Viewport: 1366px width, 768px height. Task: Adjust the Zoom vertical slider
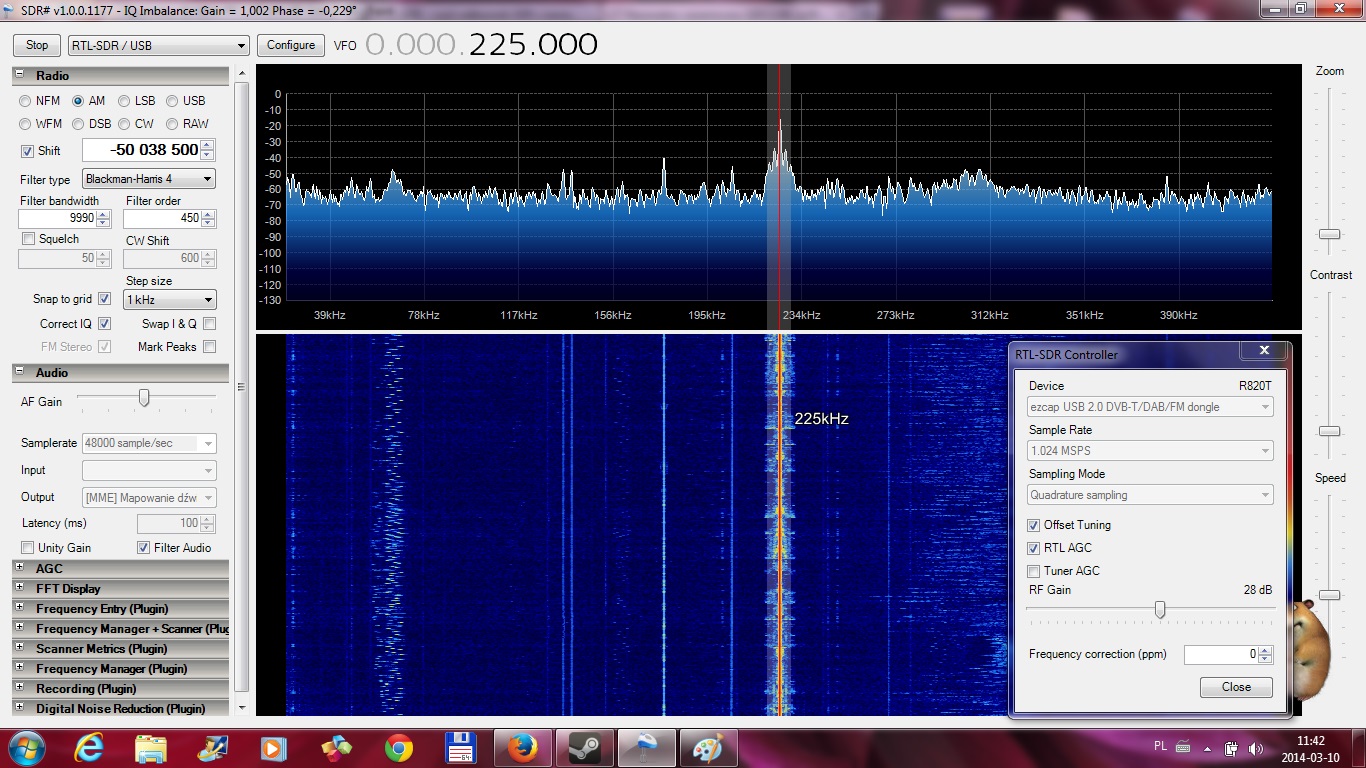(x=1329, y=234)
